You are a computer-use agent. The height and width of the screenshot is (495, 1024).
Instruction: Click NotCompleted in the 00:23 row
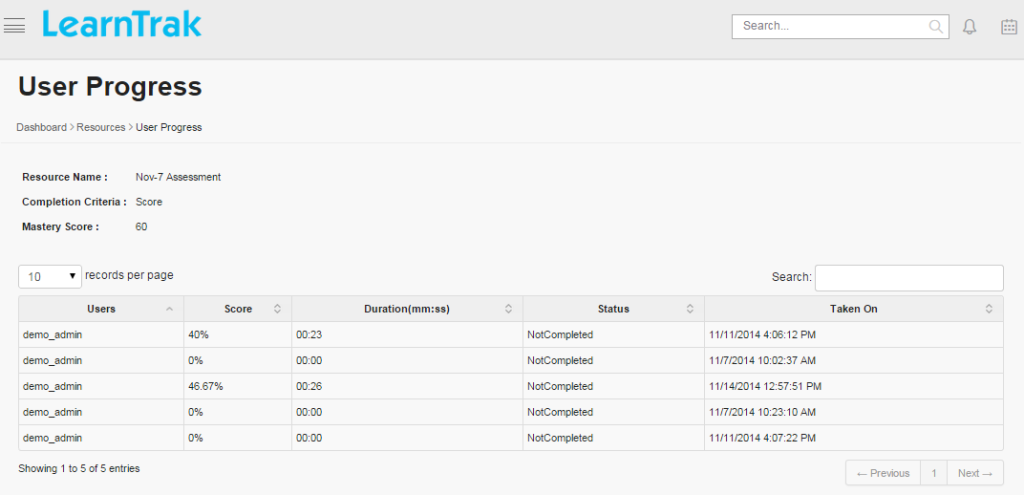click(x=560, y=335)
